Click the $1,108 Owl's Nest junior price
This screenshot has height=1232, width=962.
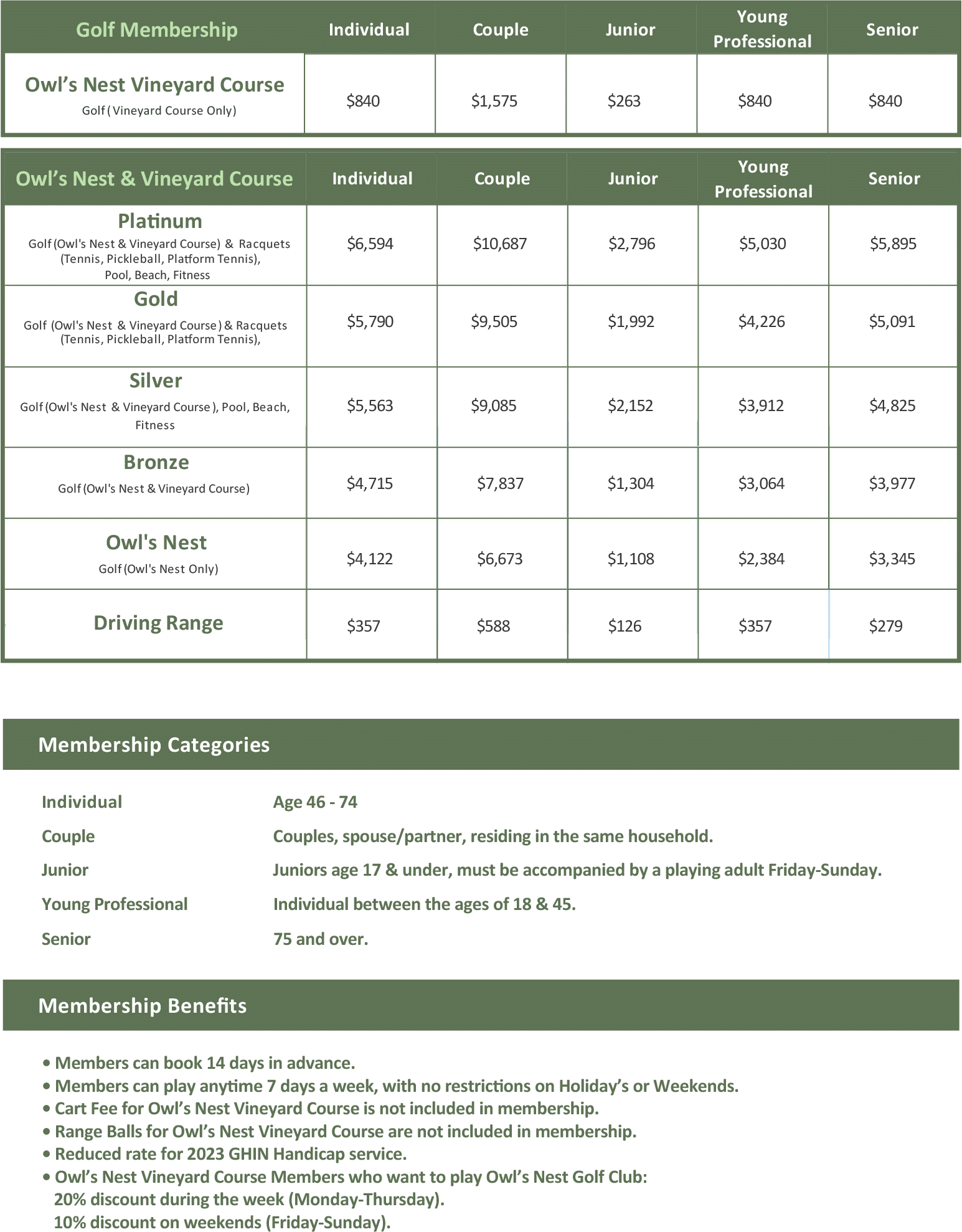tap(631, 559)
